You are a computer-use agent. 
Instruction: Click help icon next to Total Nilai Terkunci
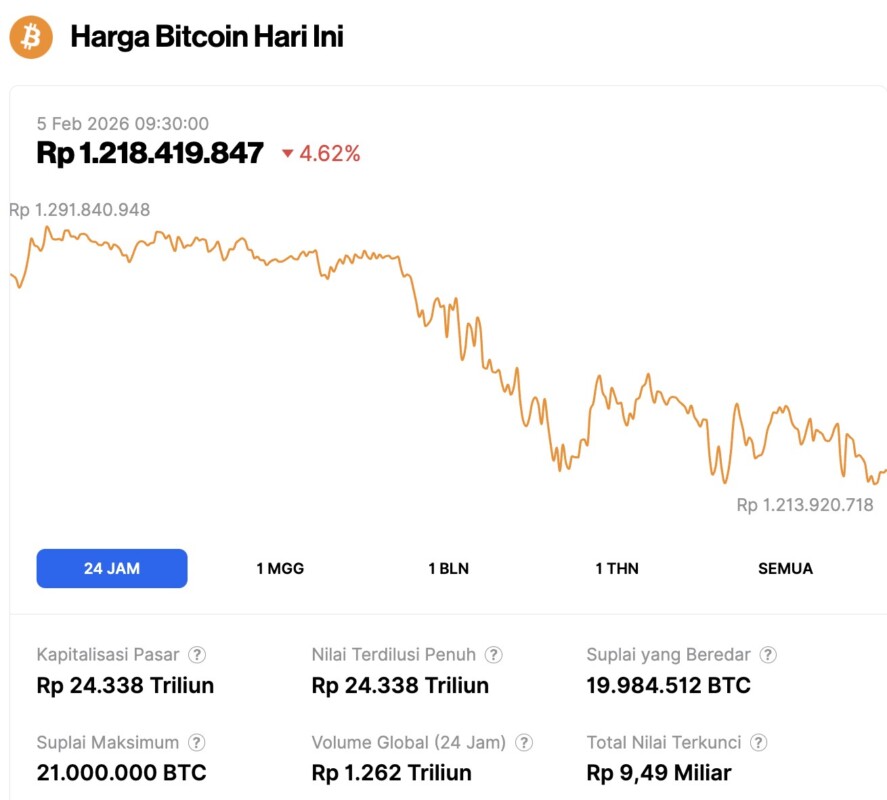pos(759,743)
